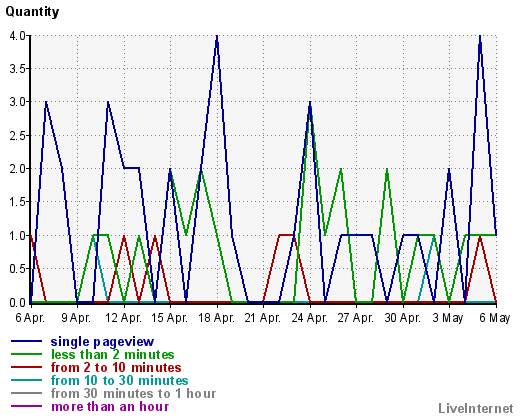The height and width of the screenshot is (418, 520).
Task: Click the 'less than 2 minutes' legend label
Action: coord(113,354)
